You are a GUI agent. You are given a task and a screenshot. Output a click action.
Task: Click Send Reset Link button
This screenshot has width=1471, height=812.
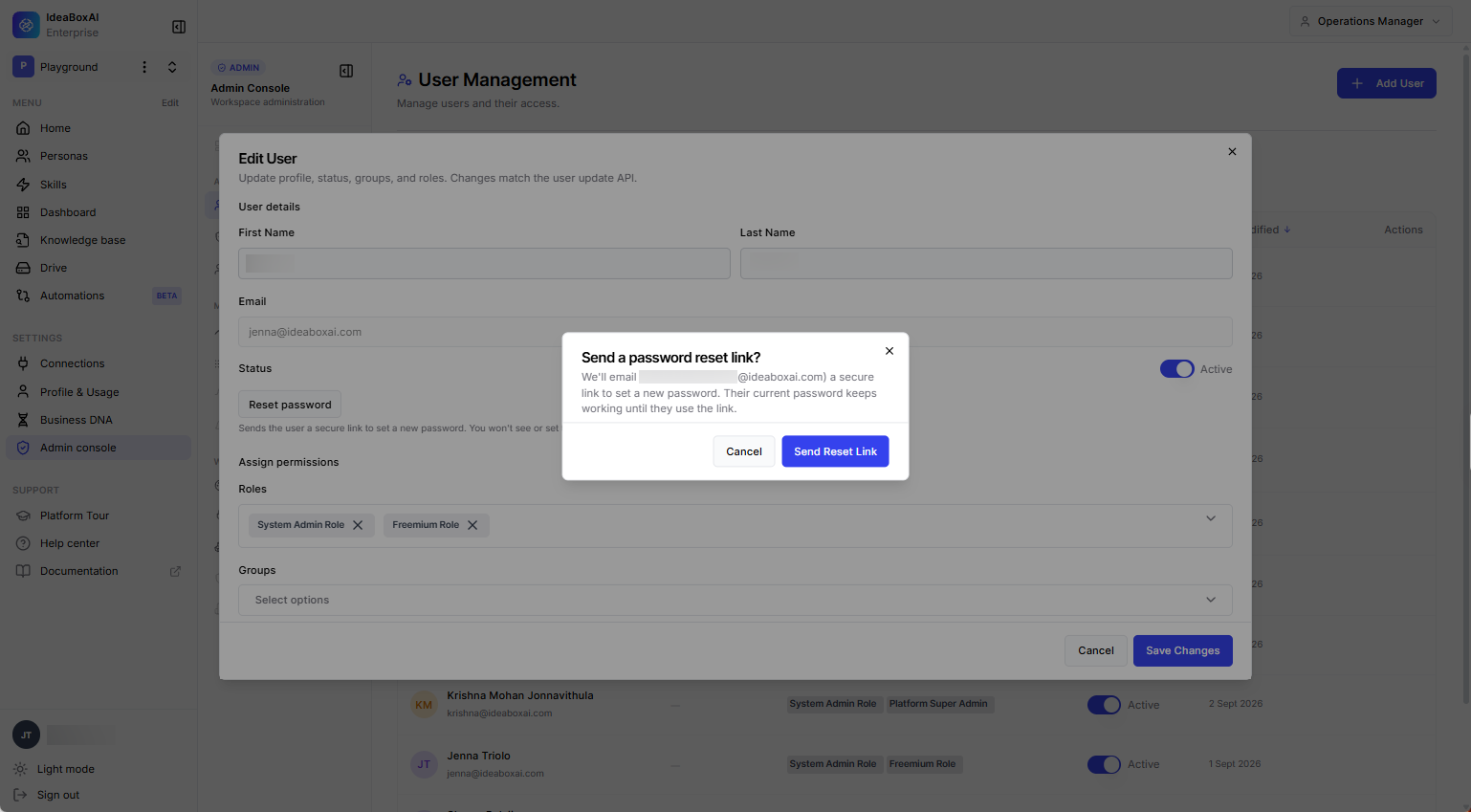[x=835, y=451]
